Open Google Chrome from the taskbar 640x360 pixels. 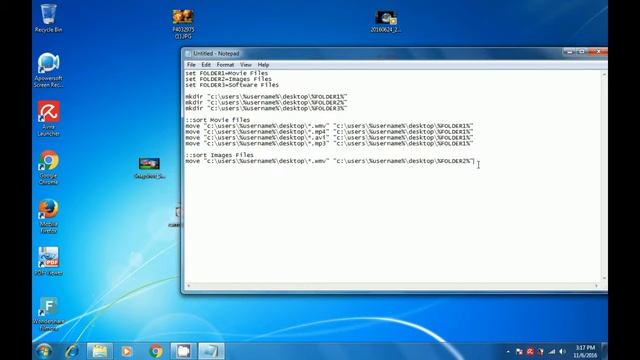pyautogui.click(x=156, y=351)
